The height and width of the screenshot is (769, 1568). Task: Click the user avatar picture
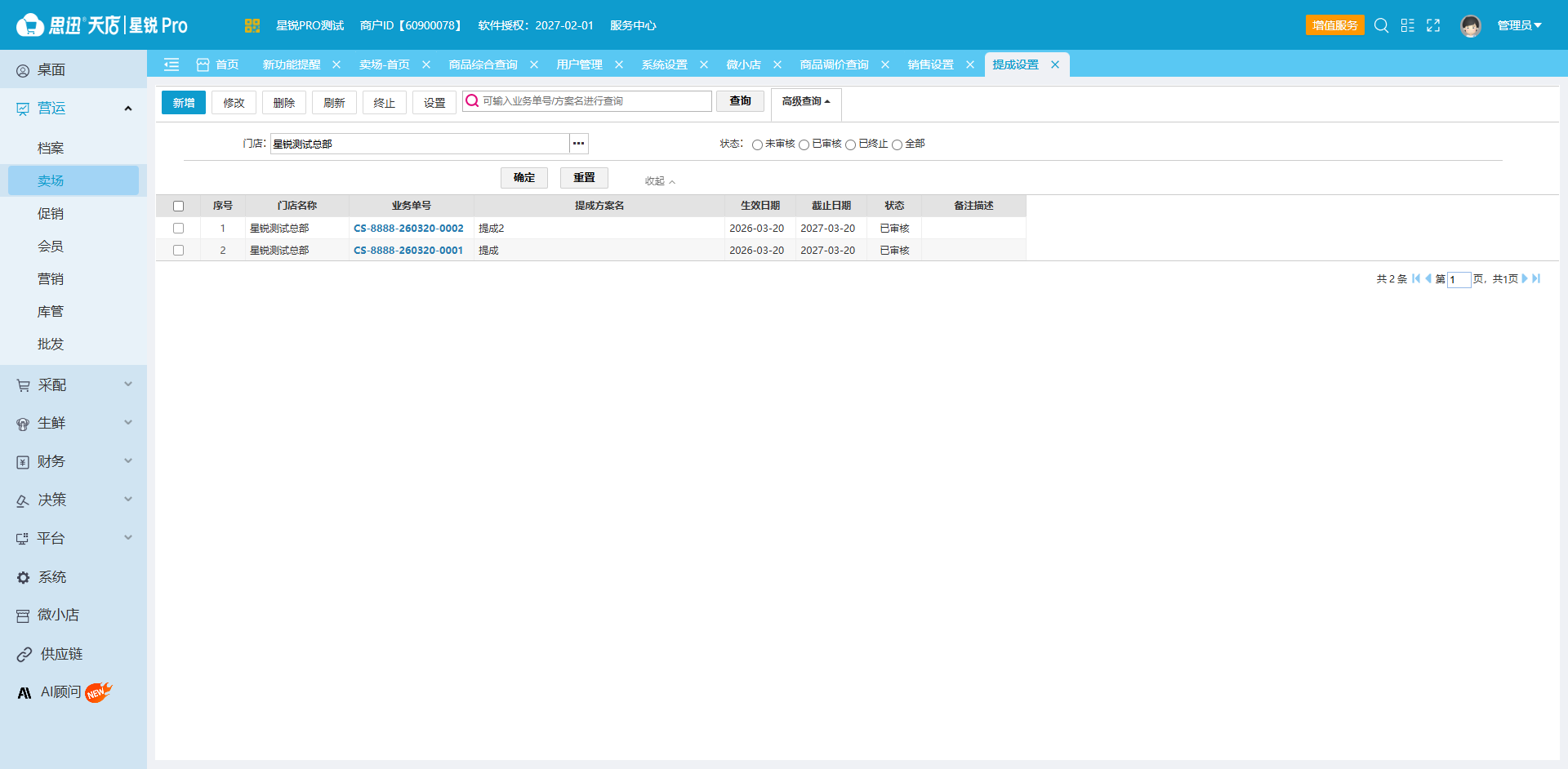(x=1470, y=26)
